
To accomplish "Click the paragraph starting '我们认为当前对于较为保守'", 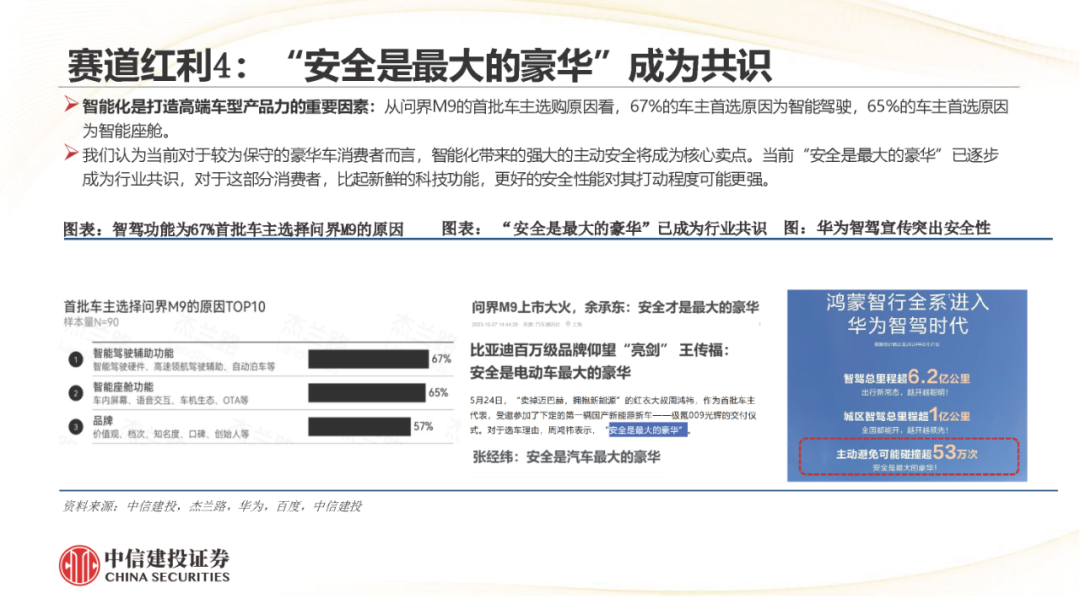I will 541,167.
